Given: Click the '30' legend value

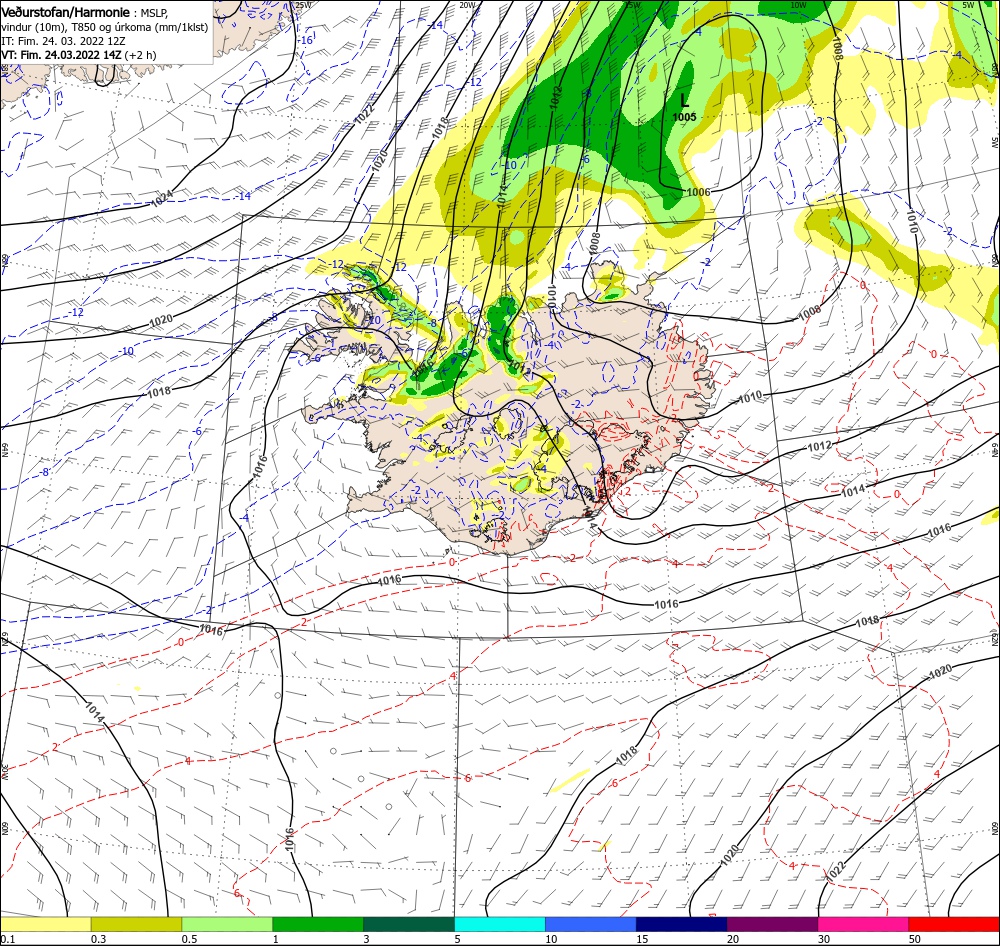Looking at the screenshot, I should click(x=824, y=939).
